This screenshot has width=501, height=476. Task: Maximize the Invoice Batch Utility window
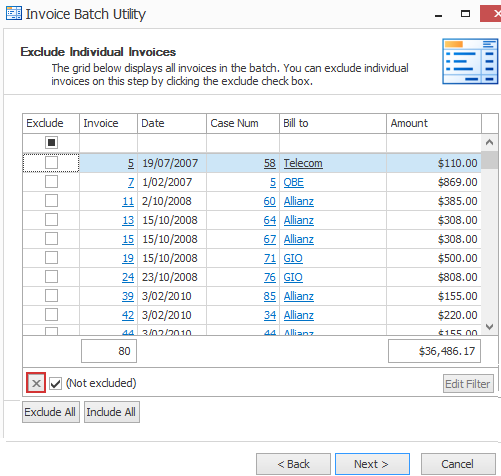click(x=465, y=14)
